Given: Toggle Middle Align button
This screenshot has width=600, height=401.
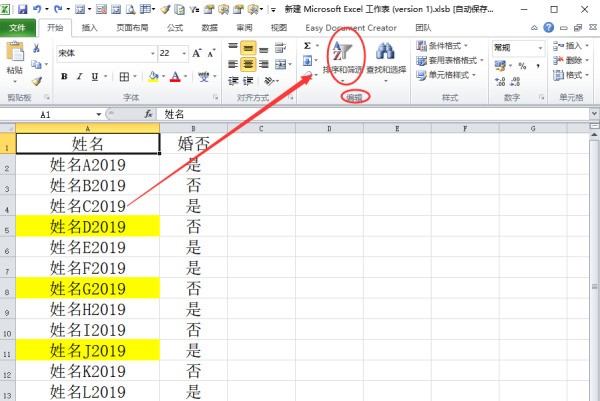Looking at the screenshot, I should 248,48.
